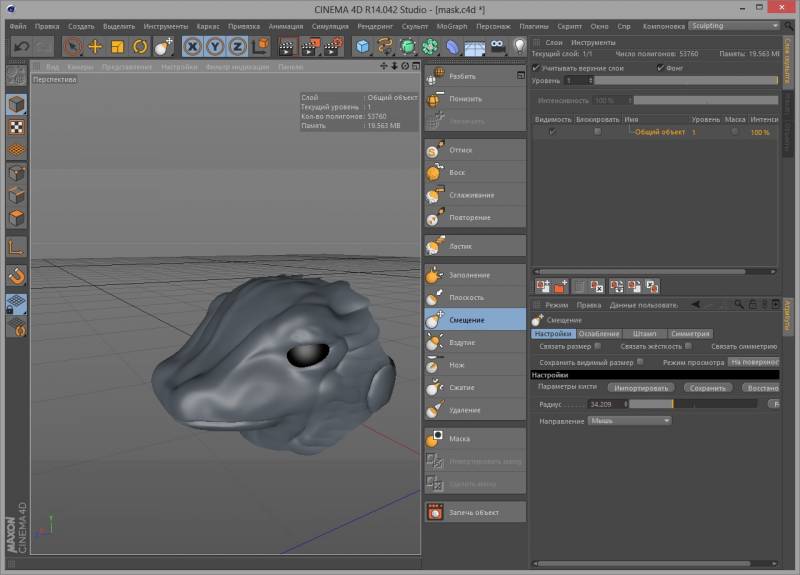
Task: Toggle the Z axis lock
Action: (x=237, y=47)
